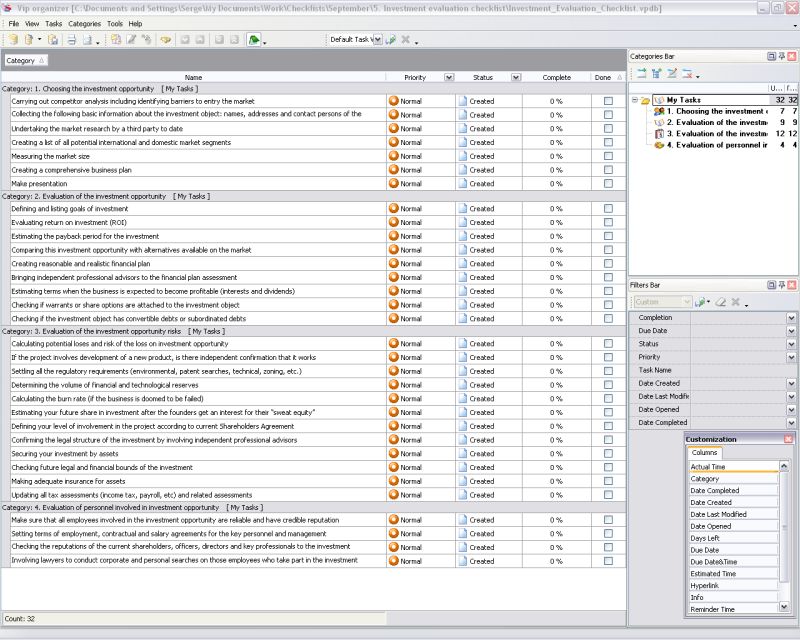
Task: Open the Categories menu
Action: click(x=84, y=23)
